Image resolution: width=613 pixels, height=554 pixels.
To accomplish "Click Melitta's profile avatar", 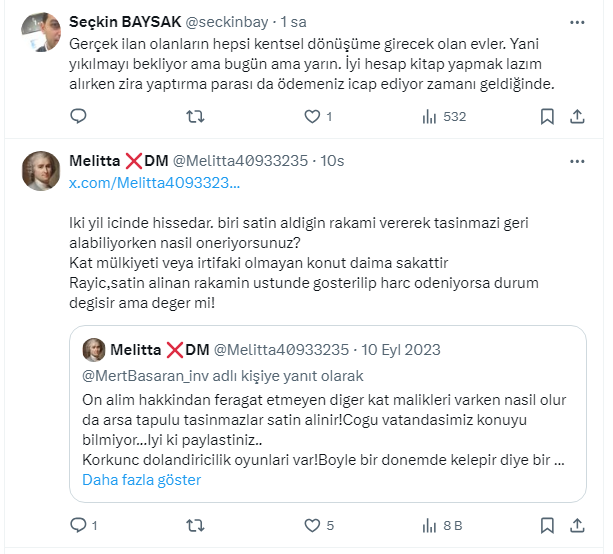I will 39,173.
